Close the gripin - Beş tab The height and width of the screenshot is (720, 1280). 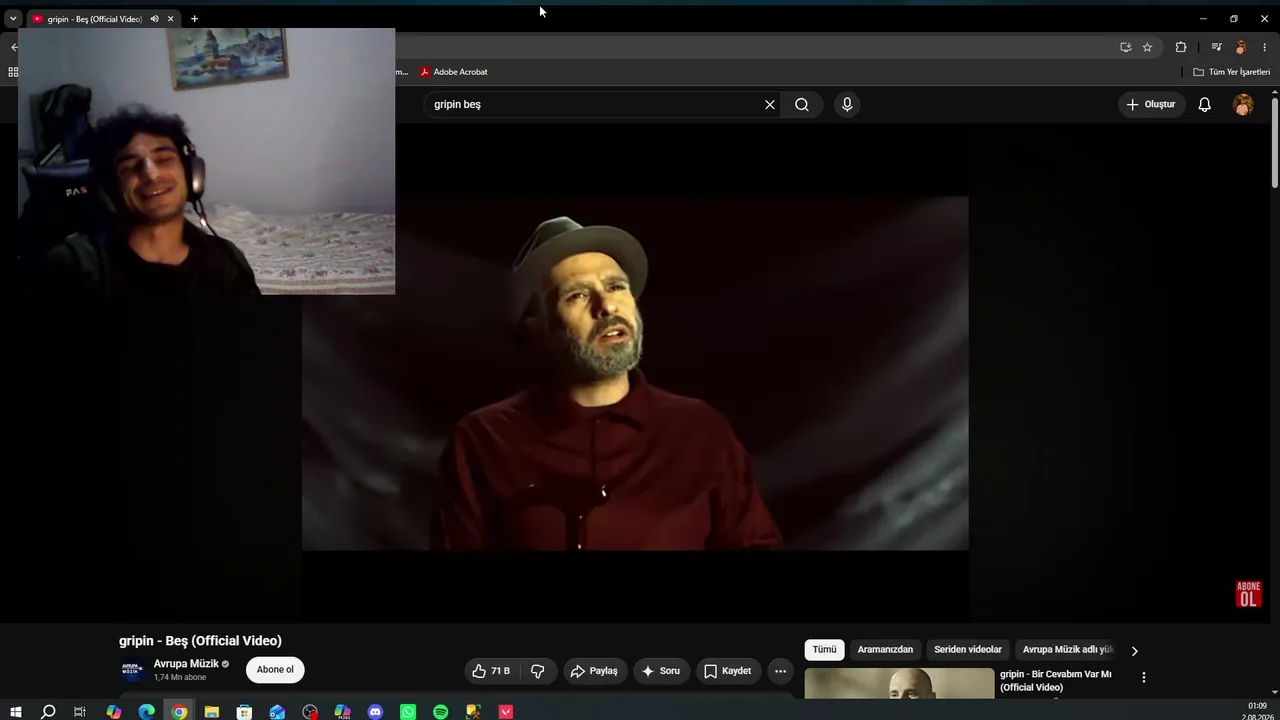point(171,19)
